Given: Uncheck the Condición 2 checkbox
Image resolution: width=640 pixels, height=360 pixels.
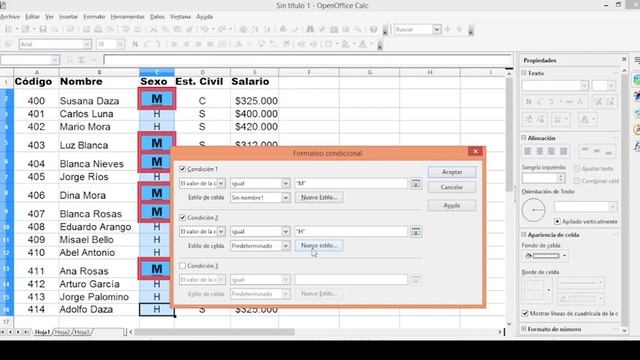Looking at the screenshot, I should 182,217.
